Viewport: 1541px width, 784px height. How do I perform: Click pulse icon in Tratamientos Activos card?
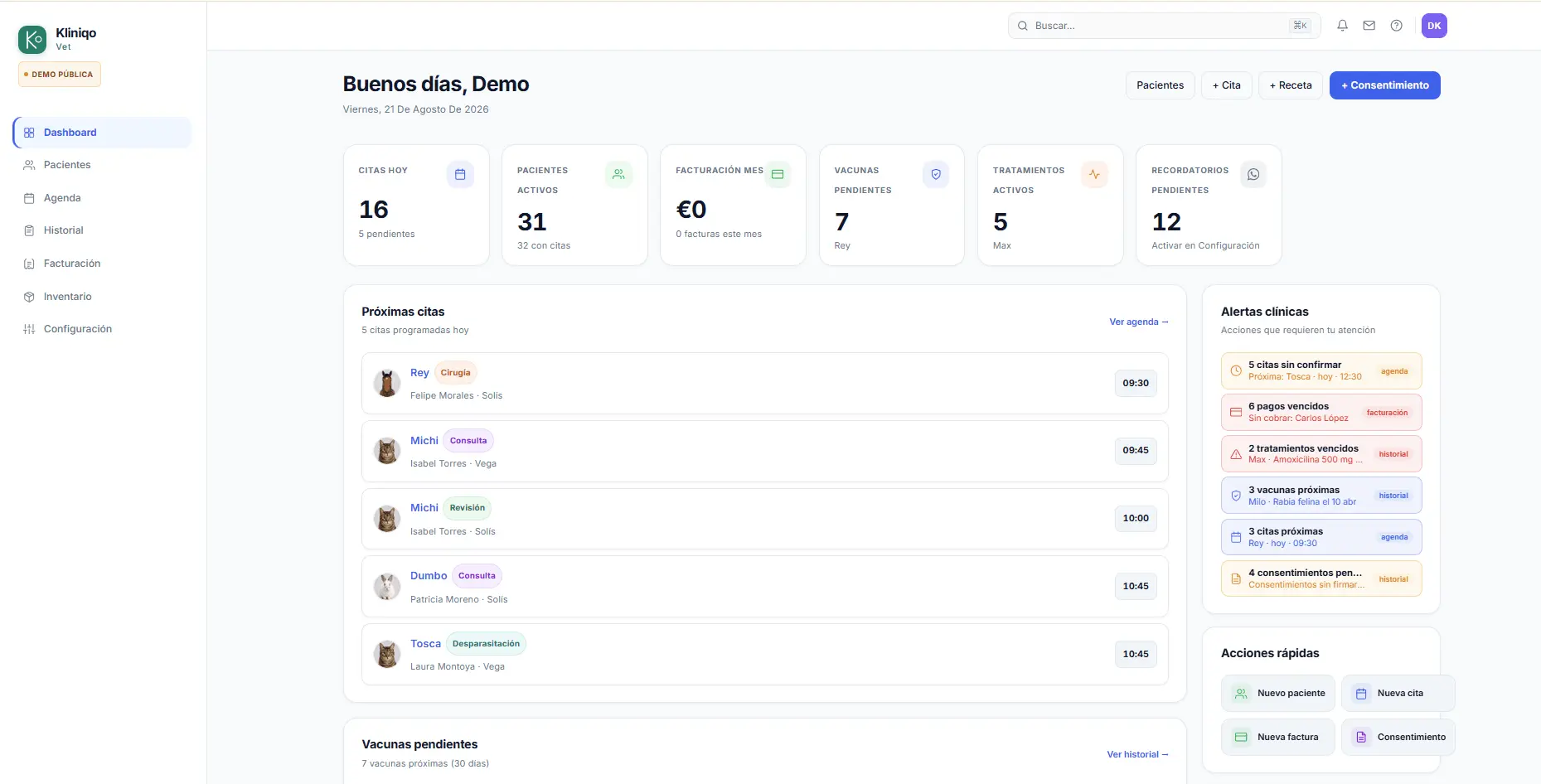(1095, 174)
